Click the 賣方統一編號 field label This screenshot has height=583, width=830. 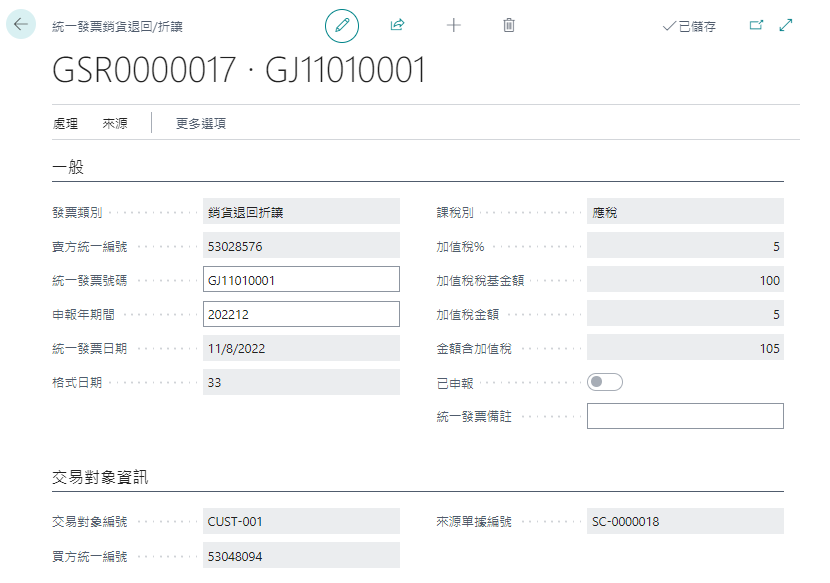[89, 247]
